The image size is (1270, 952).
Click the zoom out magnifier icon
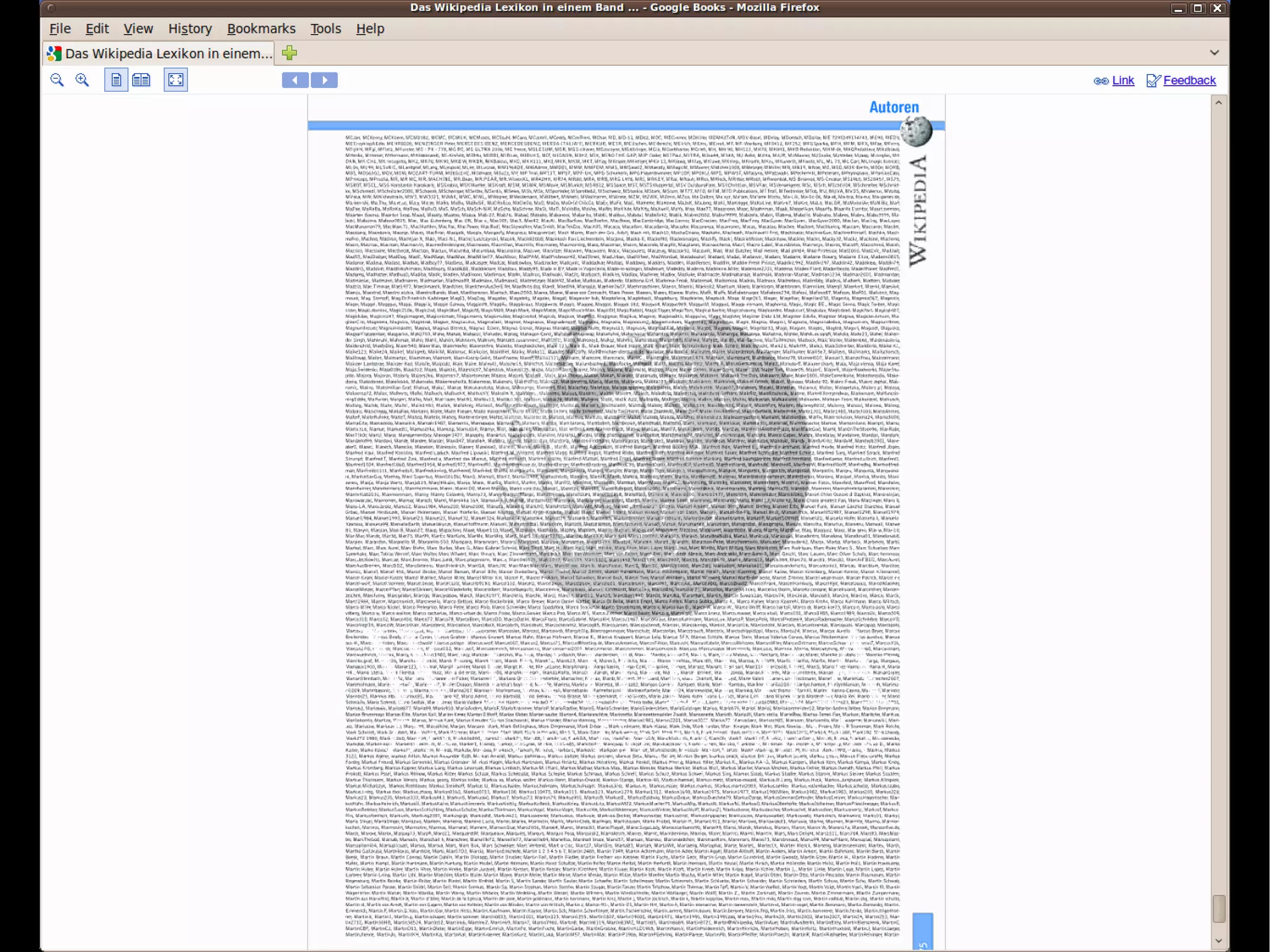pyautogui.click(x=57, y=80)
